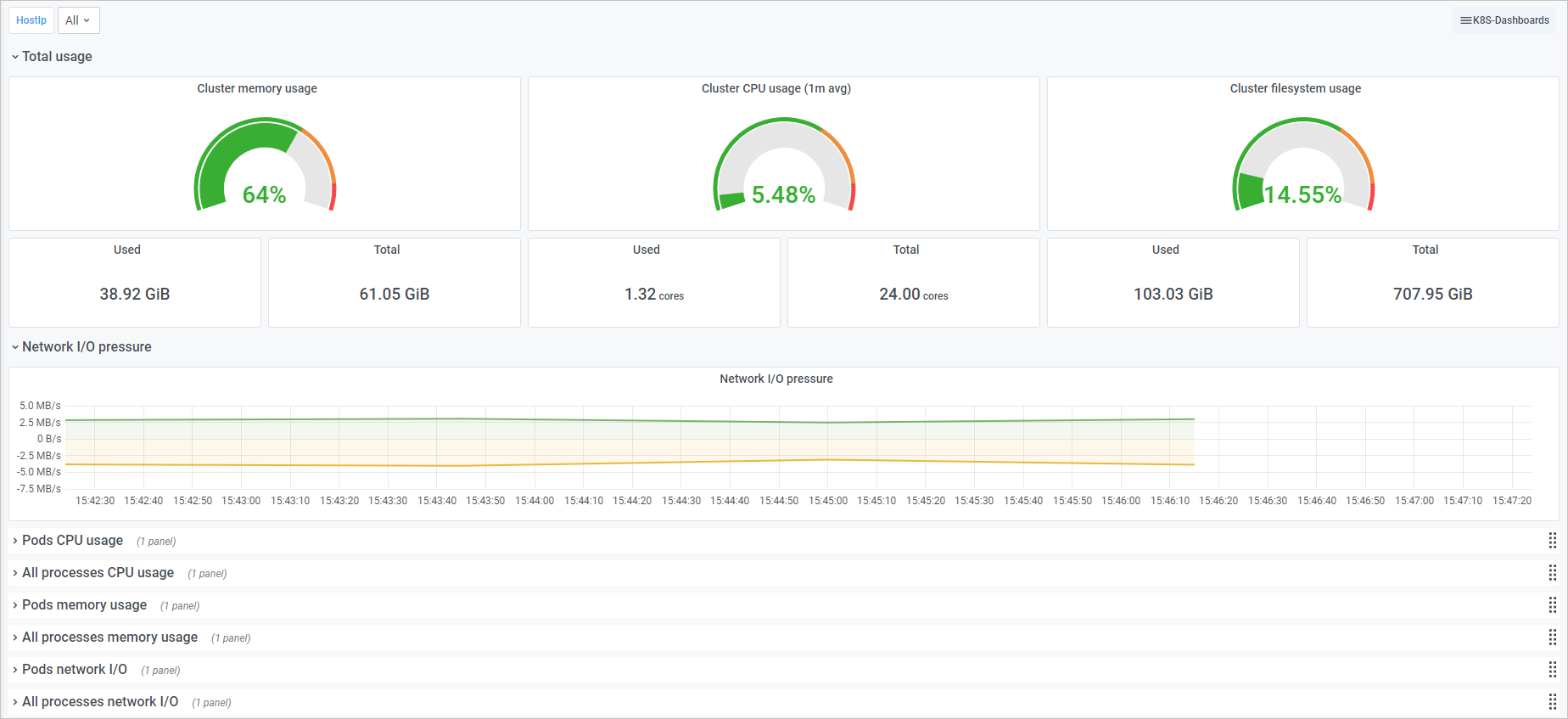Click drag handle of All processes memory usage row

pos(1552,638)
